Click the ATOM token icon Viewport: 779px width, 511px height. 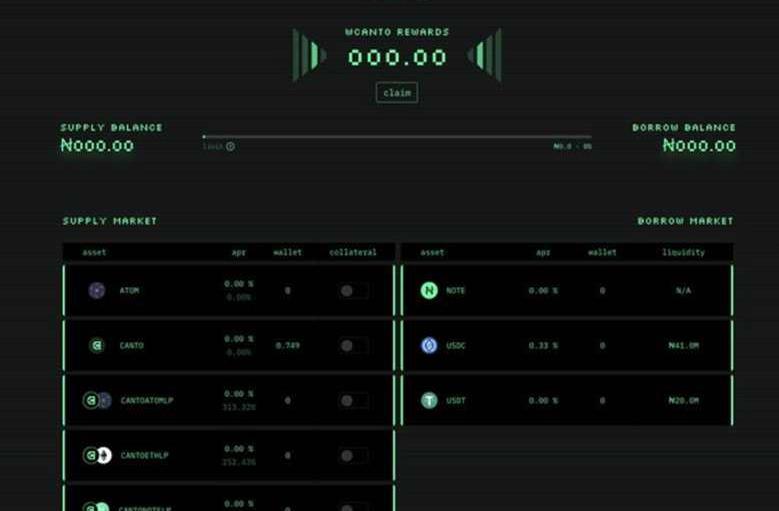(x=97, y=291)
